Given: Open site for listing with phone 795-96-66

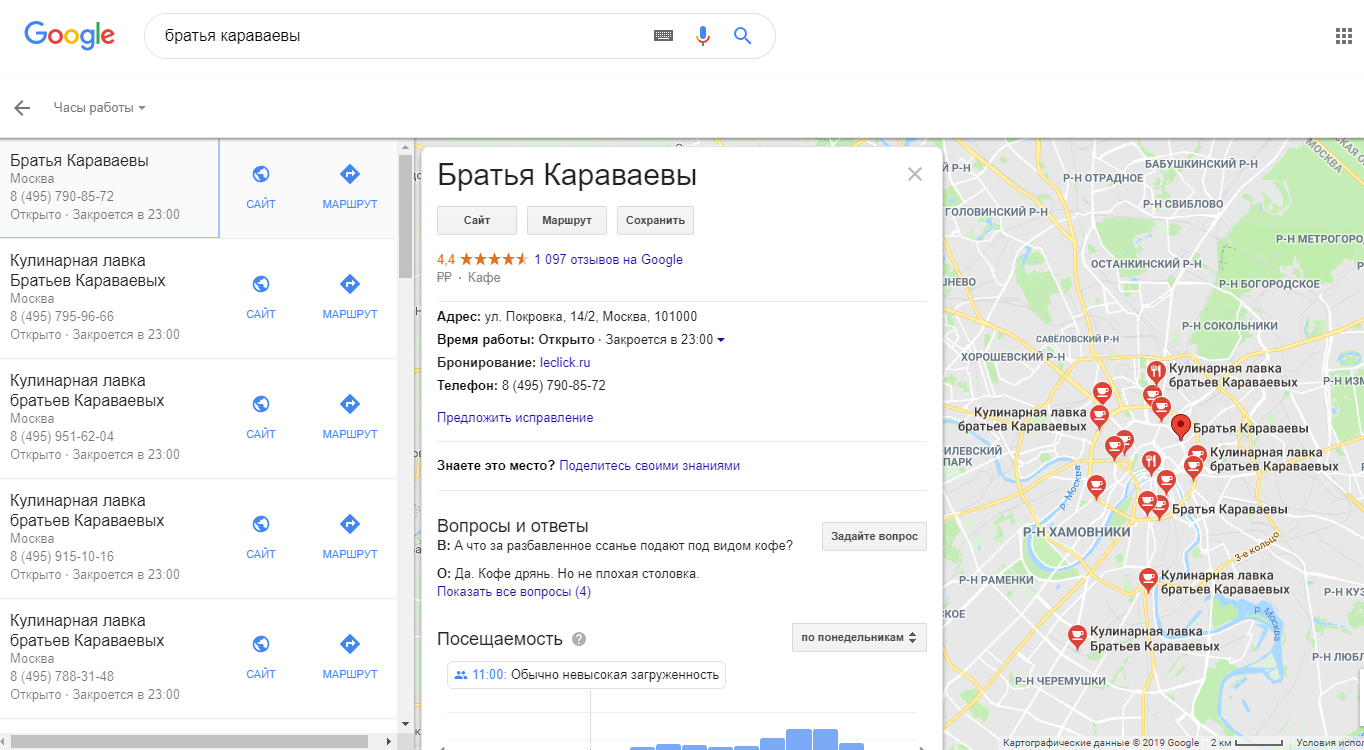Looking at the screenshot, I should point(261,297).
